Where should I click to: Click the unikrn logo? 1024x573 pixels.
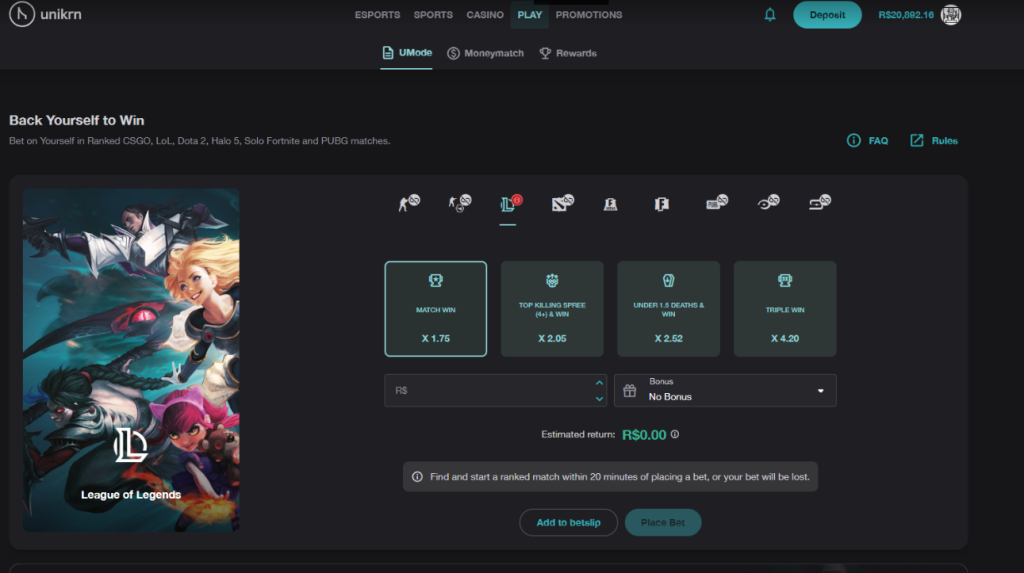click(46, 14)
